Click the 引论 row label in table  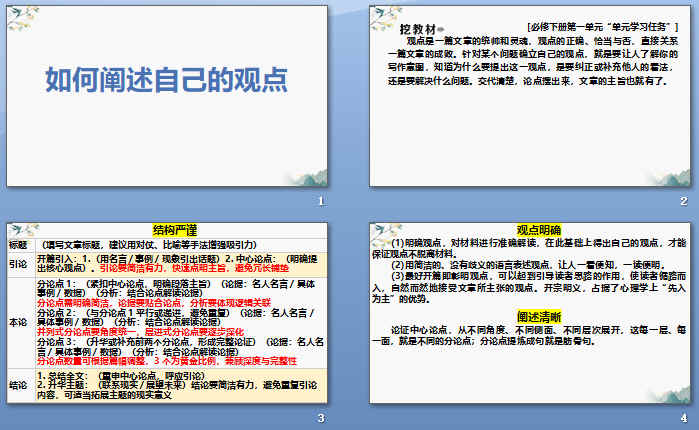pos(18,264)
